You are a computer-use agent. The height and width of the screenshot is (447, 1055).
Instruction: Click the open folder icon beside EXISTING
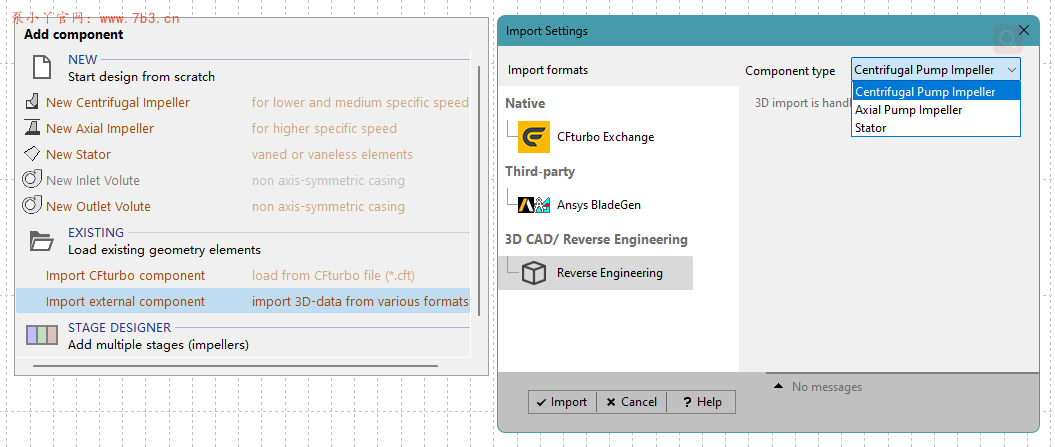point(42,241)
